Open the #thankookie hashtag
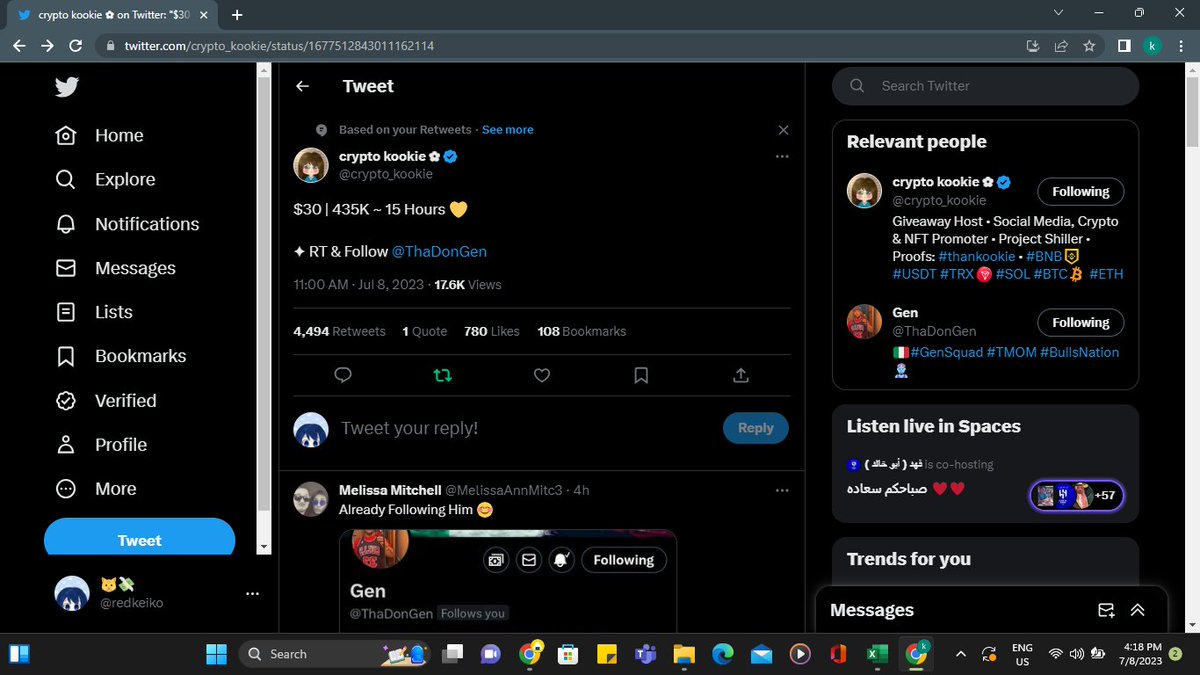Screen dimensions: 1200x675 pos(977,256)
